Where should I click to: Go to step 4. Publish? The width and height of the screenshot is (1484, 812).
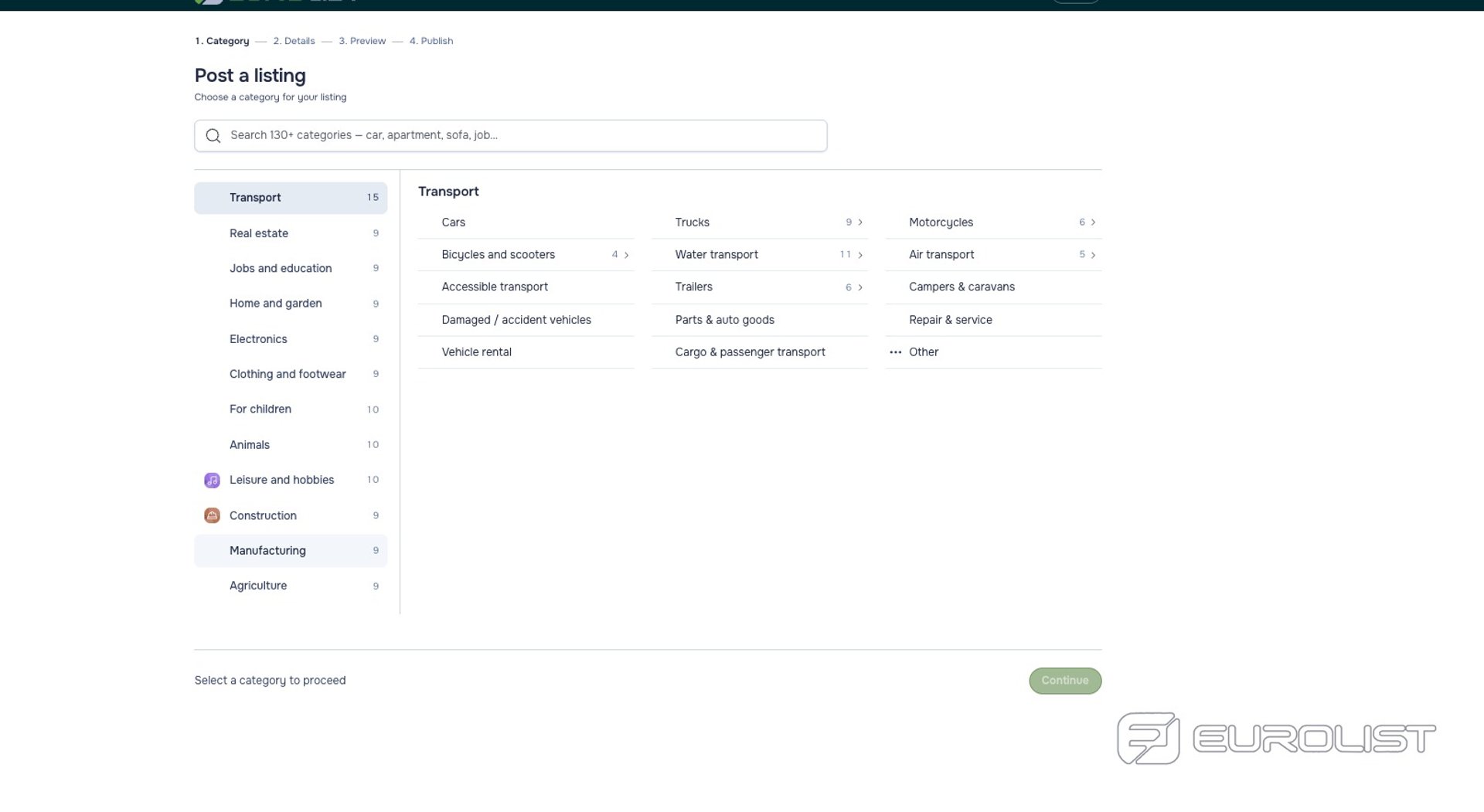[x=431, y=41]
